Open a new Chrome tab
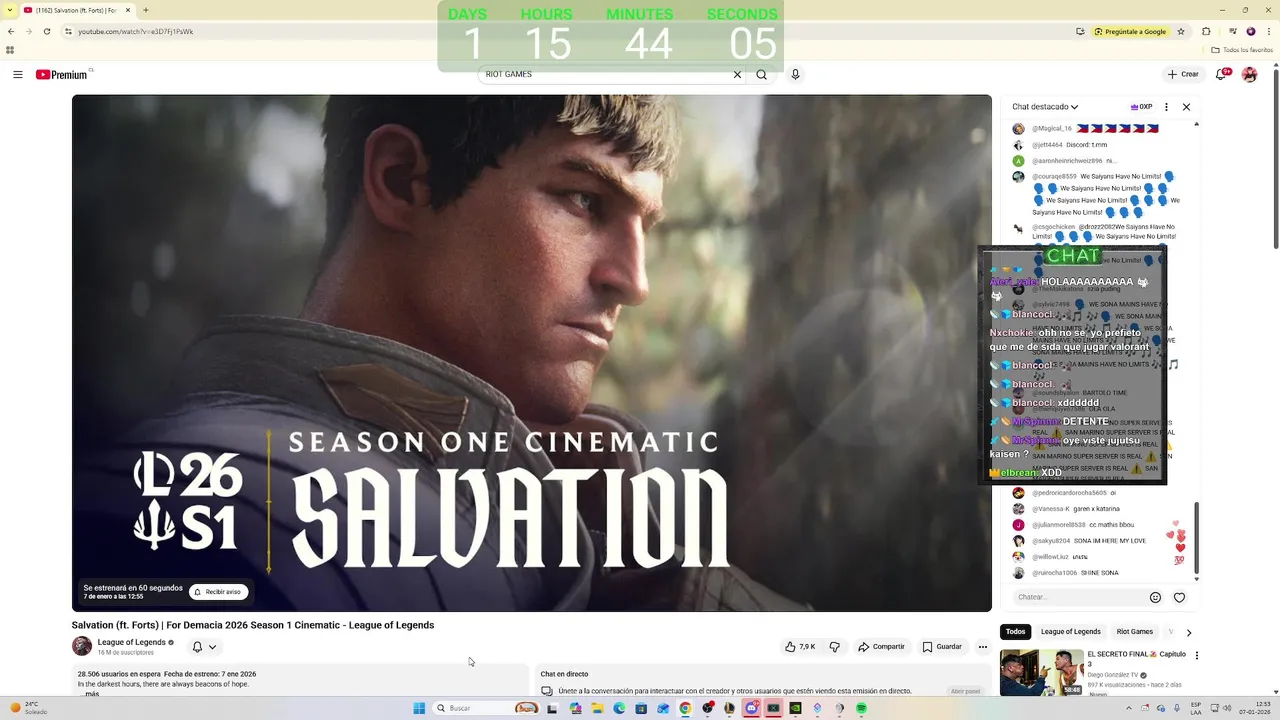1280x720 pixels. 146,10
